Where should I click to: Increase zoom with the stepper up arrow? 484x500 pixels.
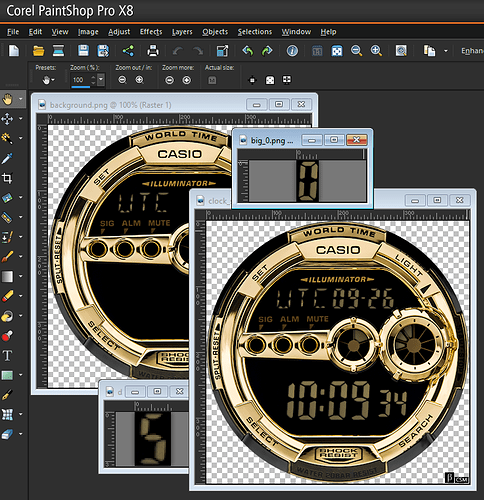[x=93, y=77]
